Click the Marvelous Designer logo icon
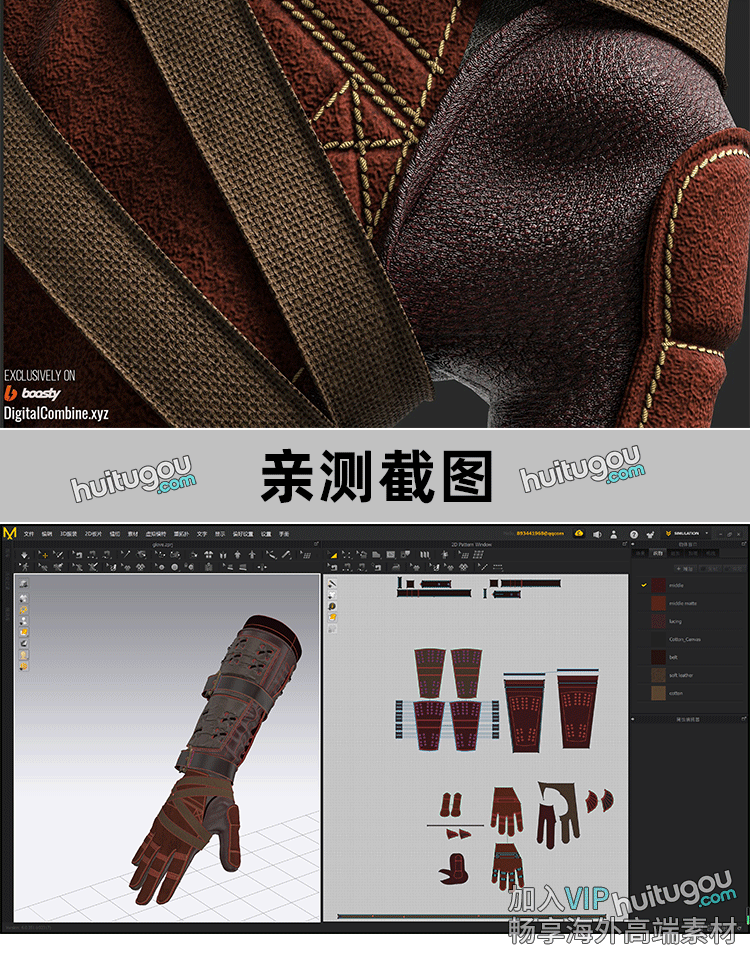Viewport: 750px width, 960px height. [9, 534]
